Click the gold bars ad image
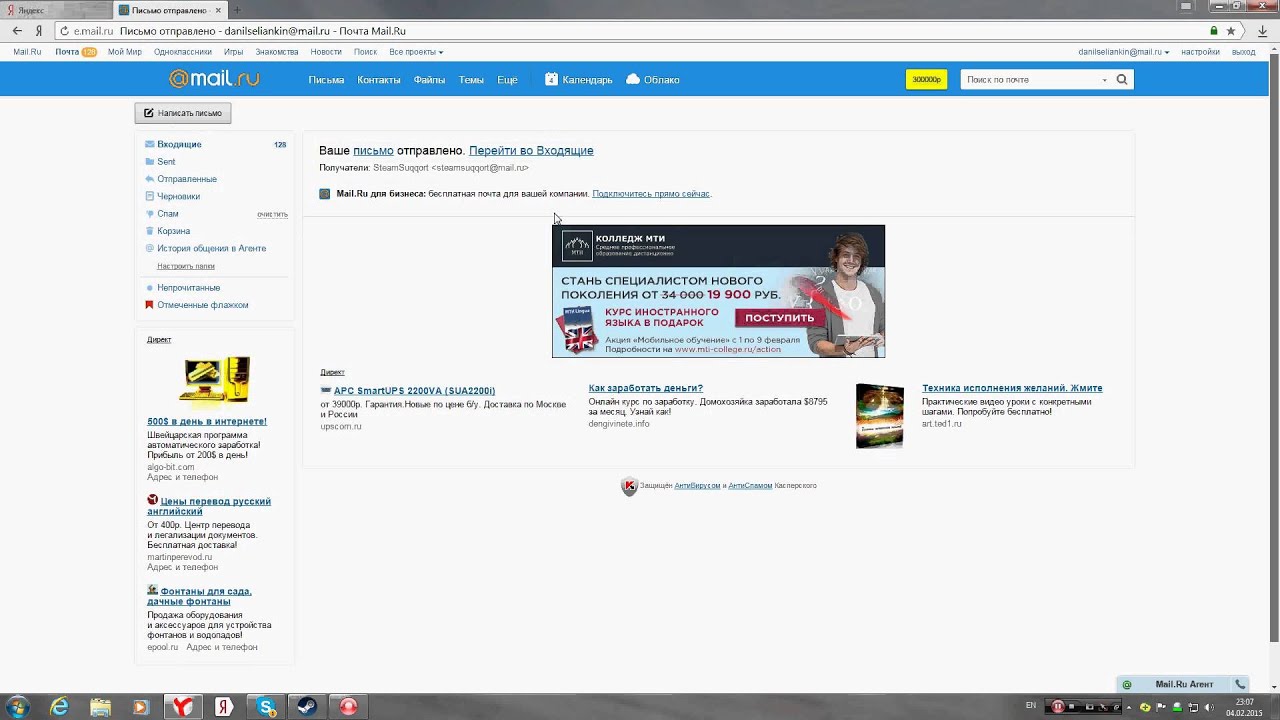 (x=216, y=381)
